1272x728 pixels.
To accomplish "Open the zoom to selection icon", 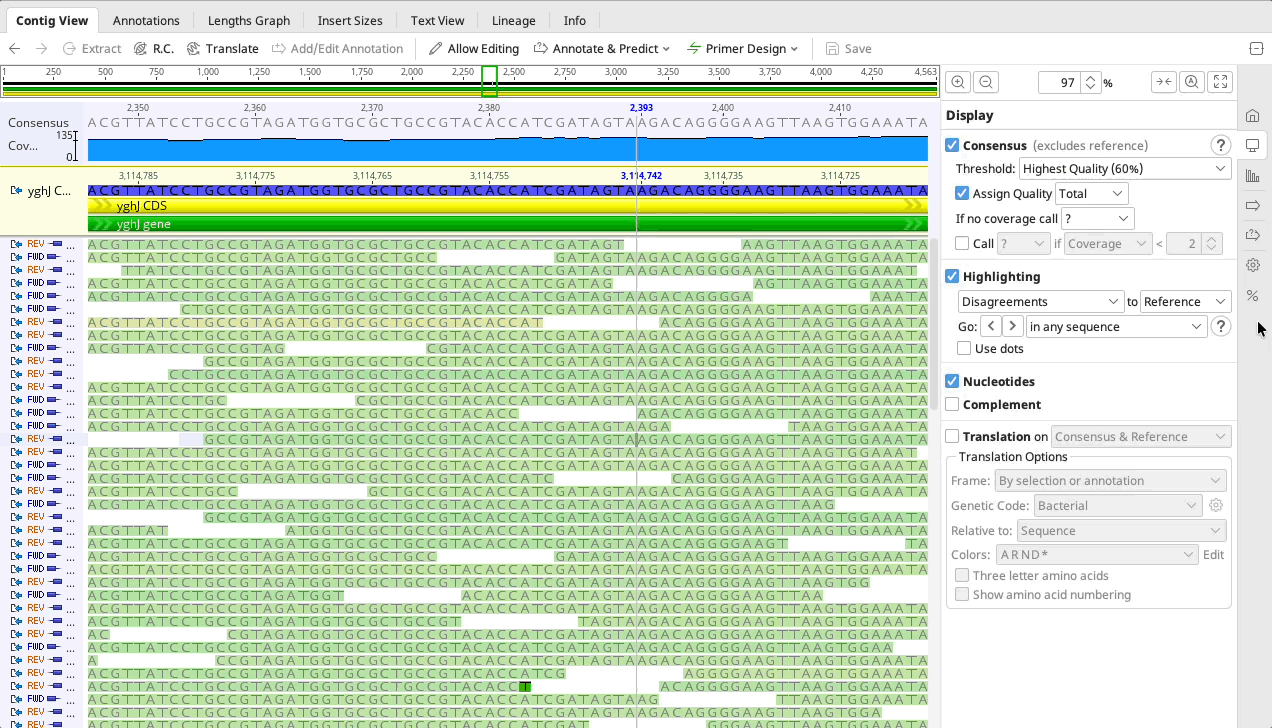I will coord(1191,81).
